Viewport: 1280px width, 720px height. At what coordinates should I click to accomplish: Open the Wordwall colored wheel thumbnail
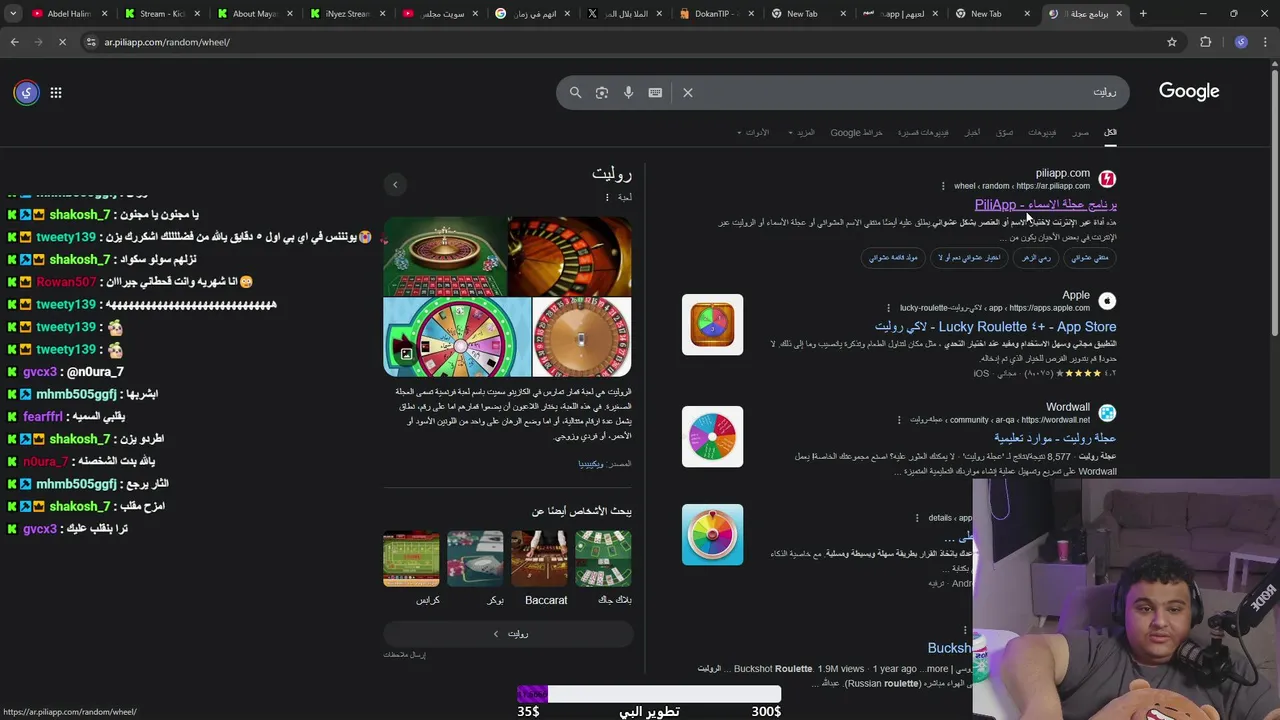pyautogui.click(x=712, y=436)
